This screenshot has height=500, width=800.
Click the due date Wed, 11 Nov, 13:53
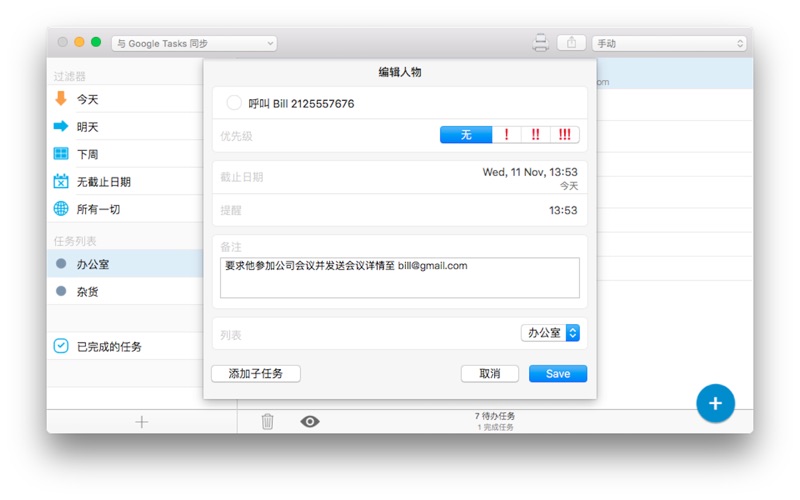530,172
